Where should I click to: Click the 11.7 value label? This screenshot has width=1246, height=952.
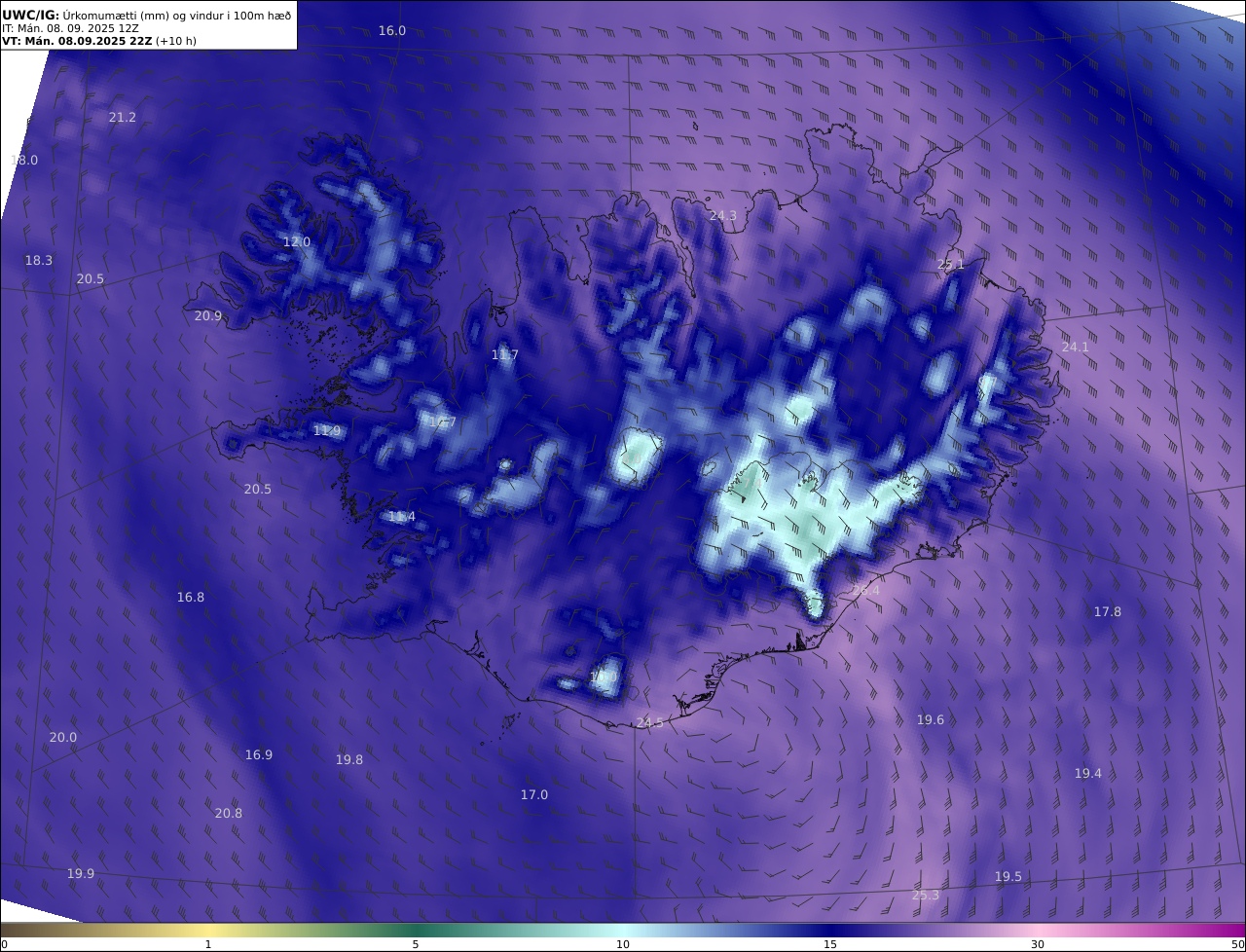[x=505, y=355]
